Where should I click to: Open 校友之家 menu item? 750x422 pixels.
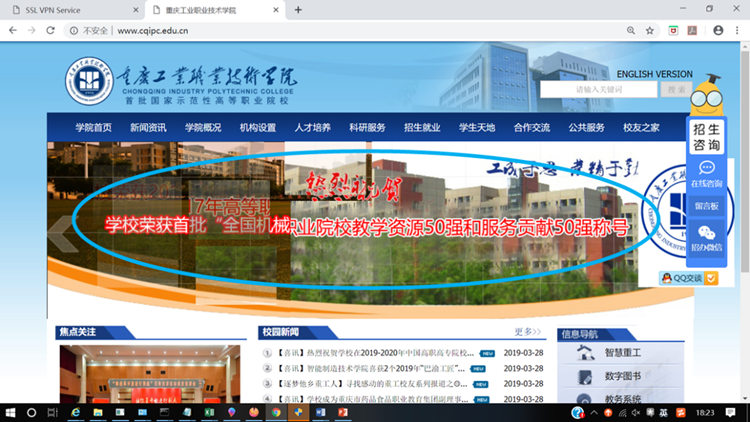click(x=641, y=128)
